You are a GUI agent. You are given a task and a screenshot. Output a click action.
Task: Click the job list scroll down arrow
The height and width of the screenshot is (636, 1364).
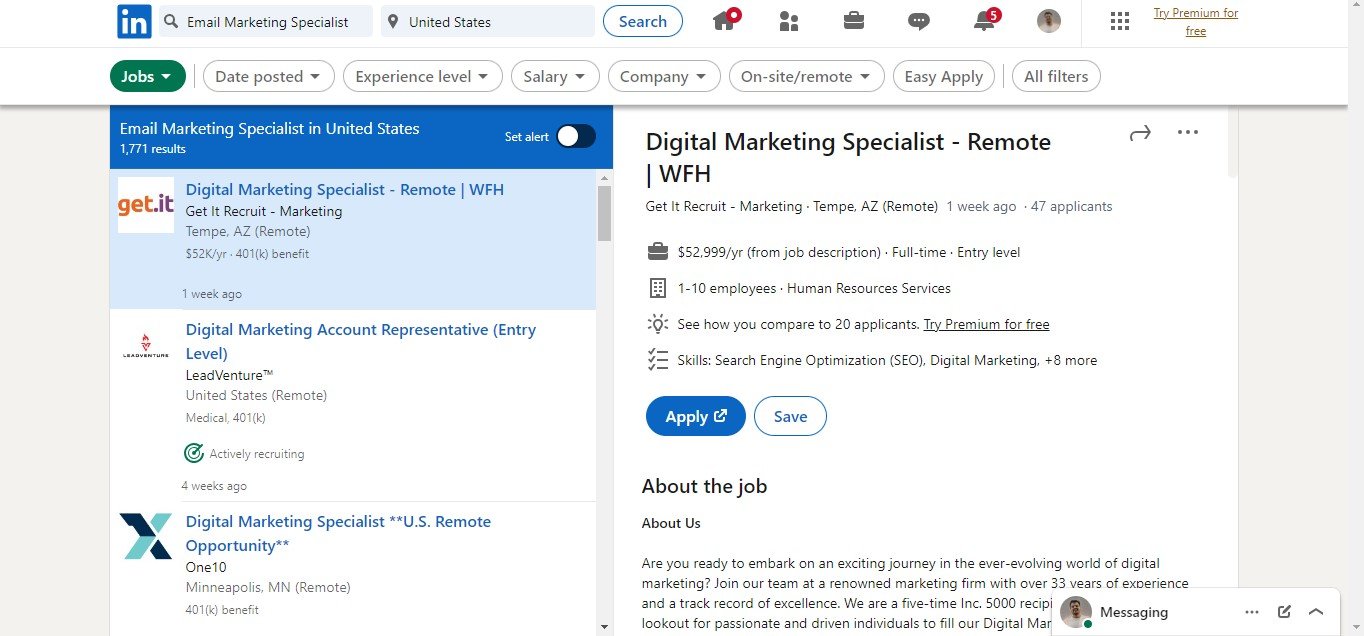pyautogui.click(x=604, y=627)
